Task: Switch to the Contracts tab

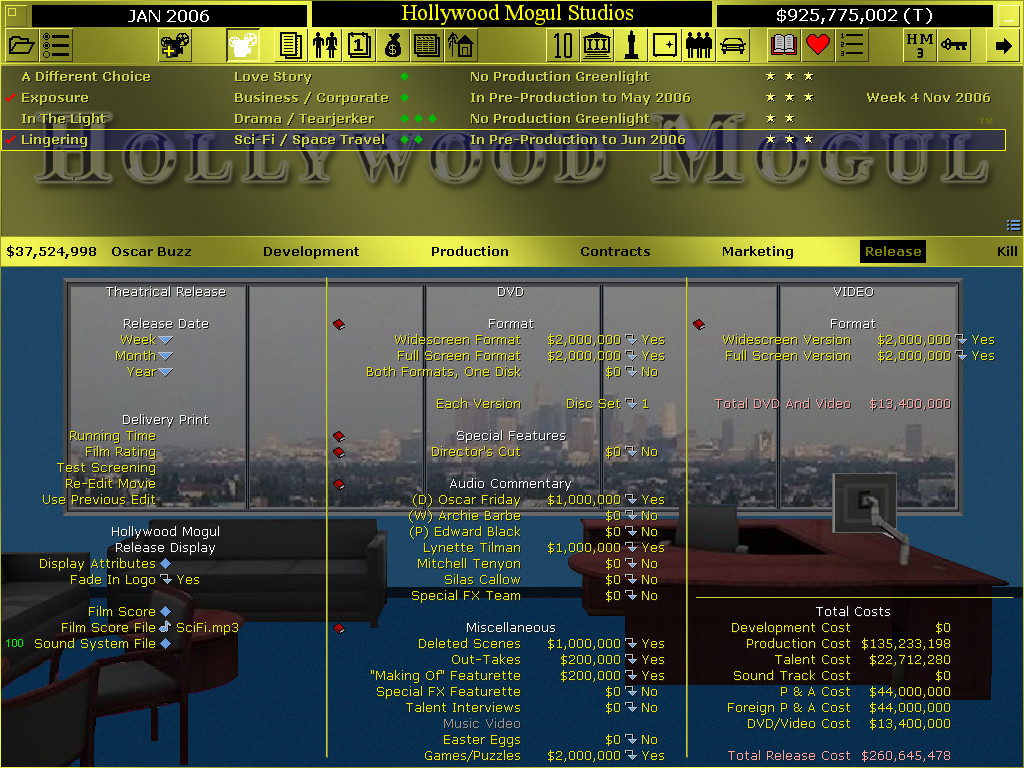Action: pos(615,251)
